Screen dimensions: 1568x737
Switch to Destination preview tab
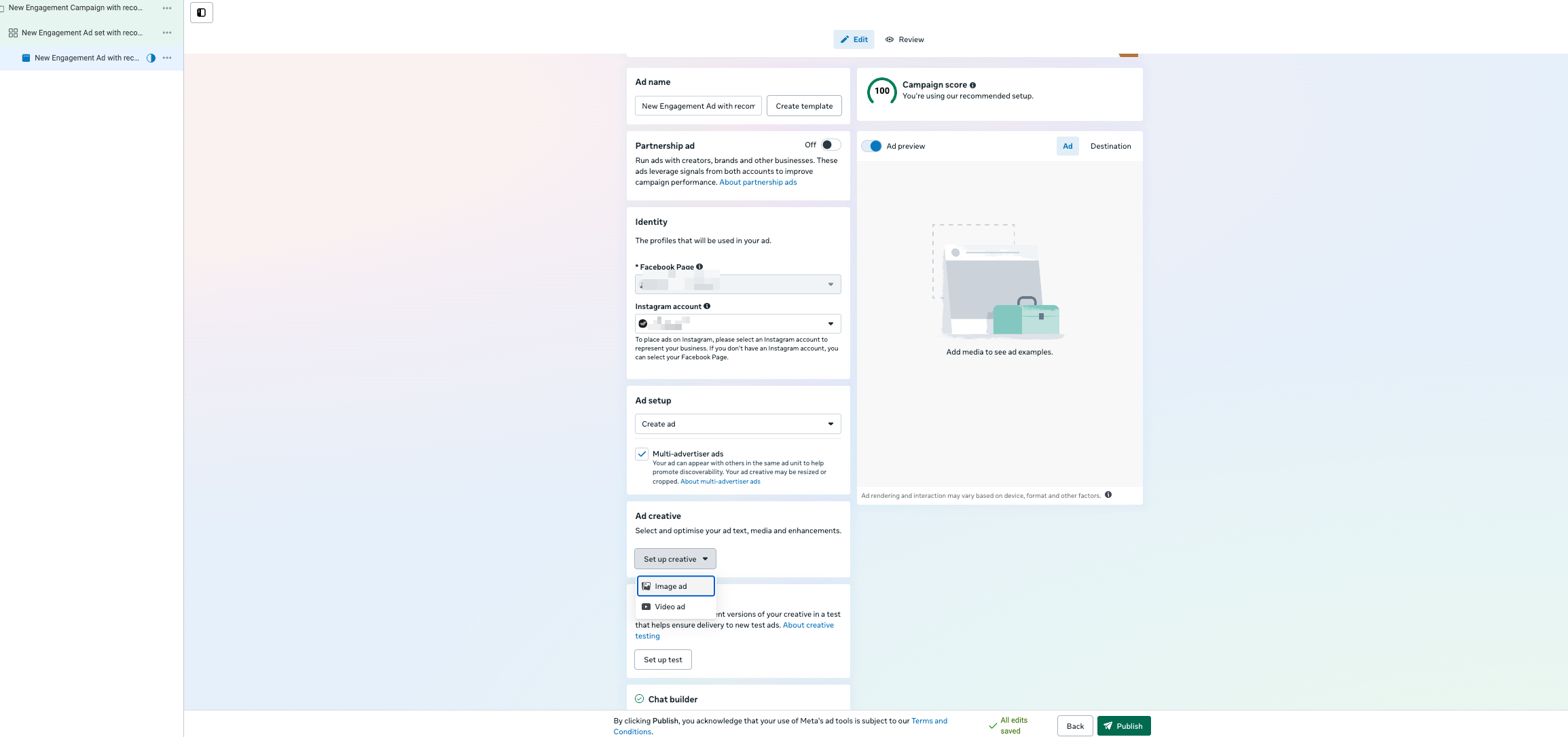point(1110,146)
